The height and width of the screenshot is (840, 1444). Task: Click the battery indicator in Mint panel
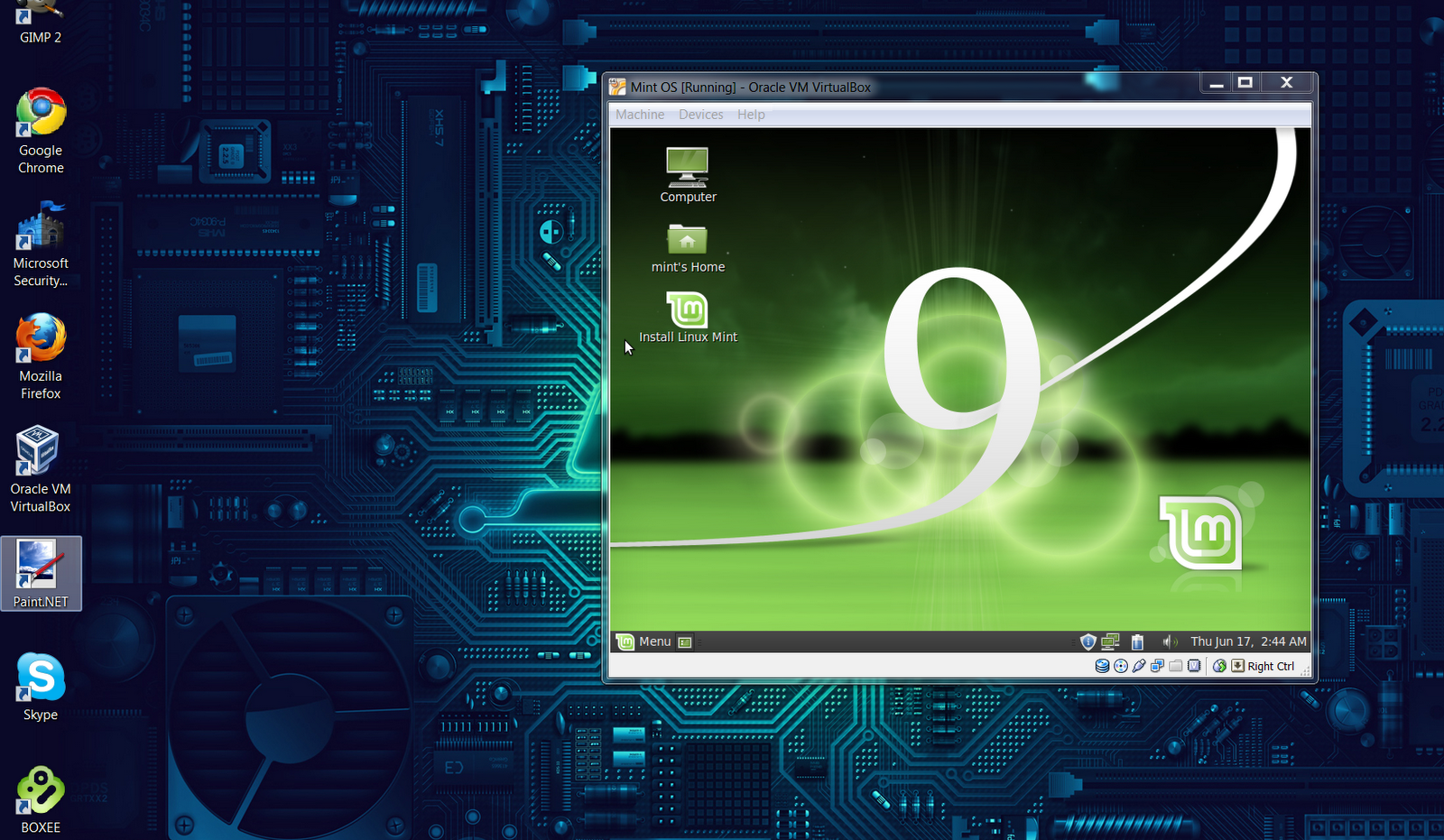(x=1138, y=642)
